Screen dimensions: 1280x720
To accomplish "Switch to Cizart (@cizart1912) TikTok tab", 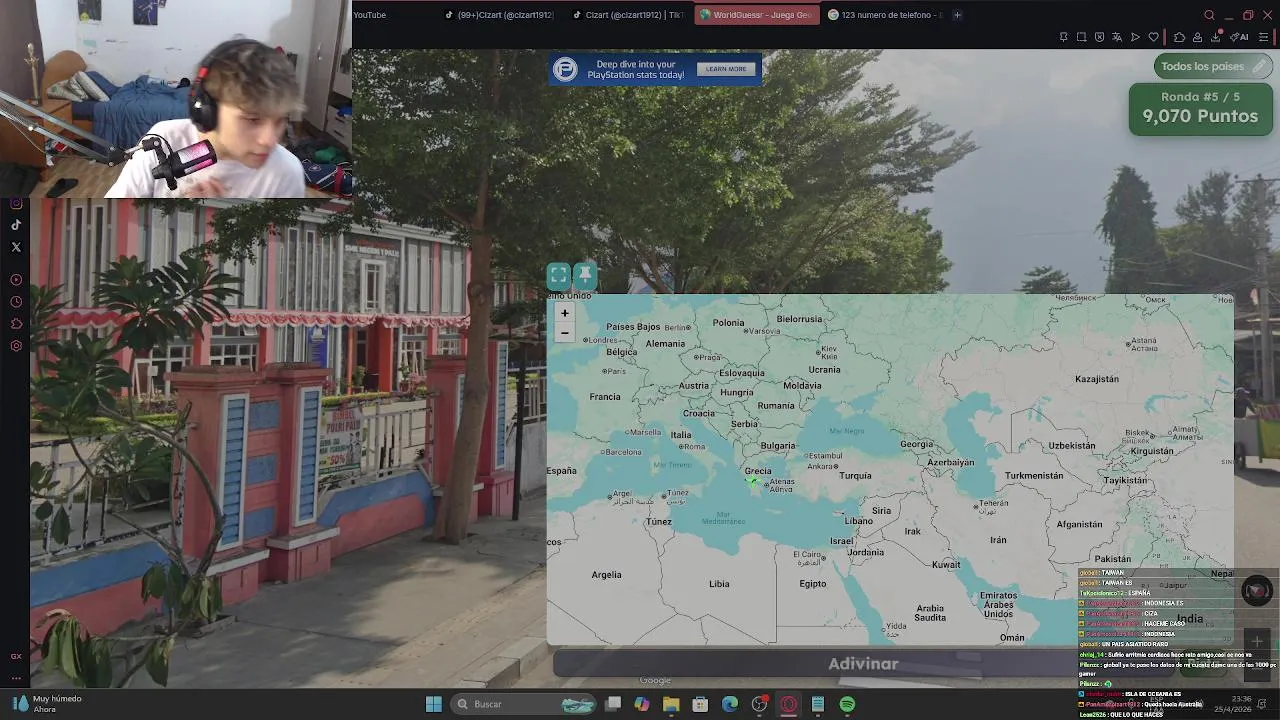I will [x=627, y=15].
